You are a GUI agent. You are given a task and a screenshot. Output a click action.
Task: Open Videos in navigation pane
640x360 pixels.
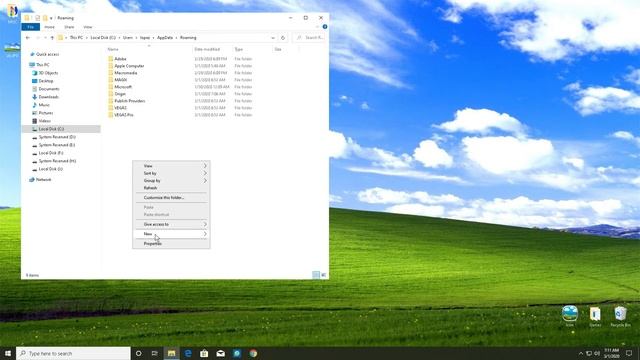(44, 121)
